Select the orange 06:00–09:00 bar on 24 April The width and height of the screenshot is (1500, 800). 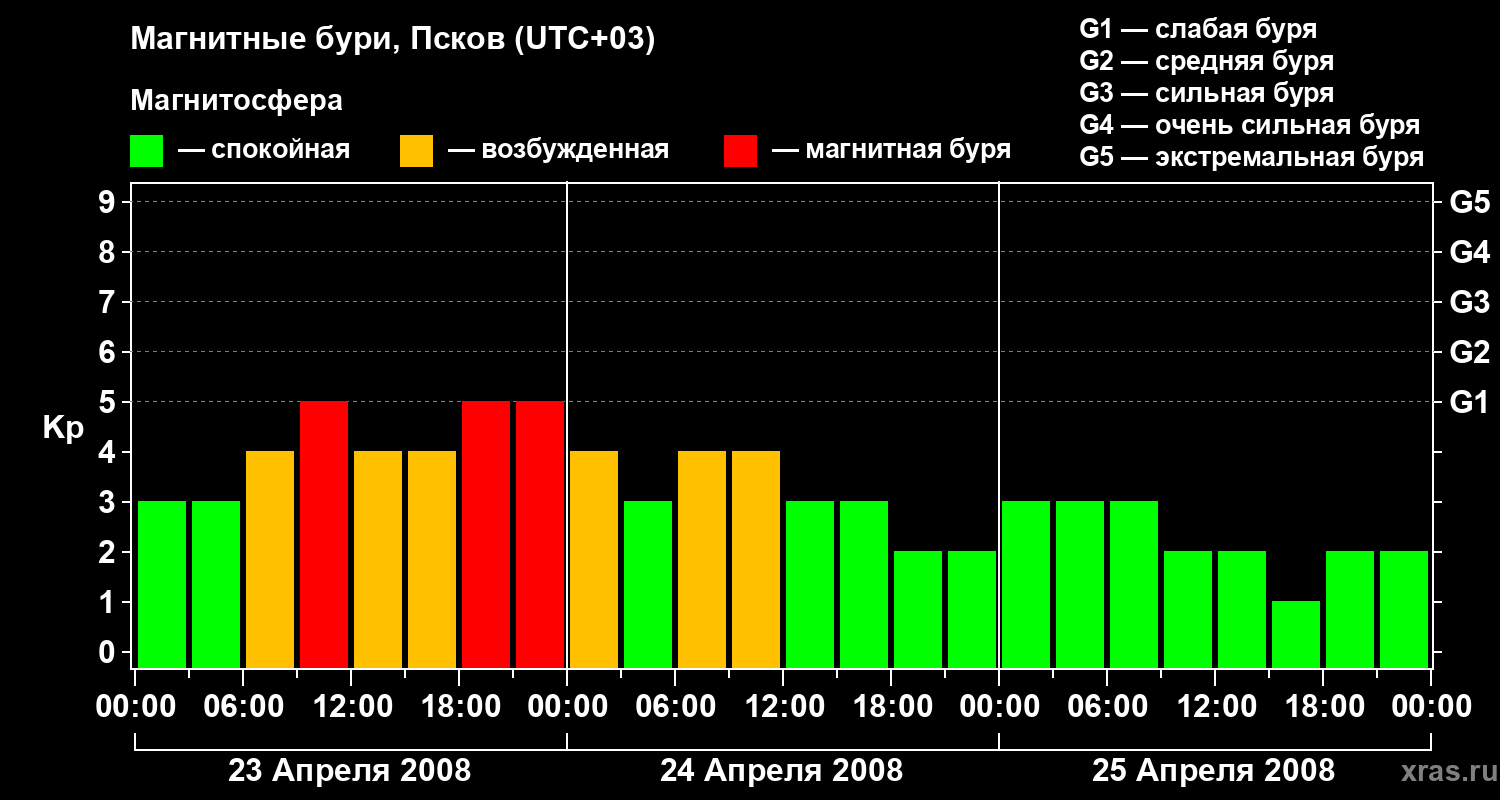click(702, 559)
